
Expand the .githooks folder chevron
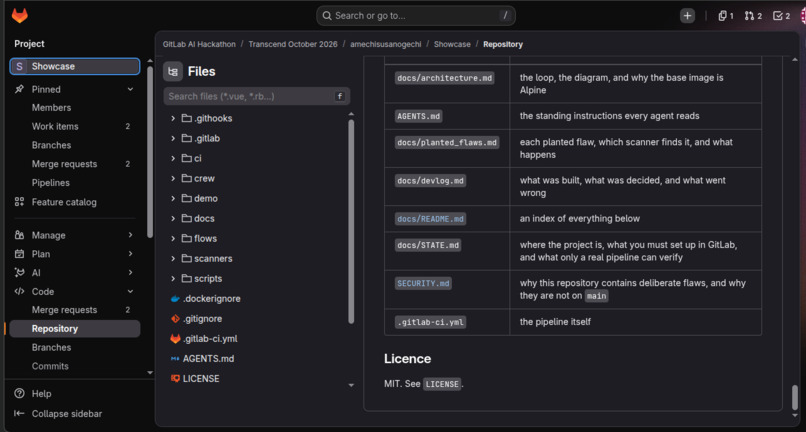(x=173, y=118)
